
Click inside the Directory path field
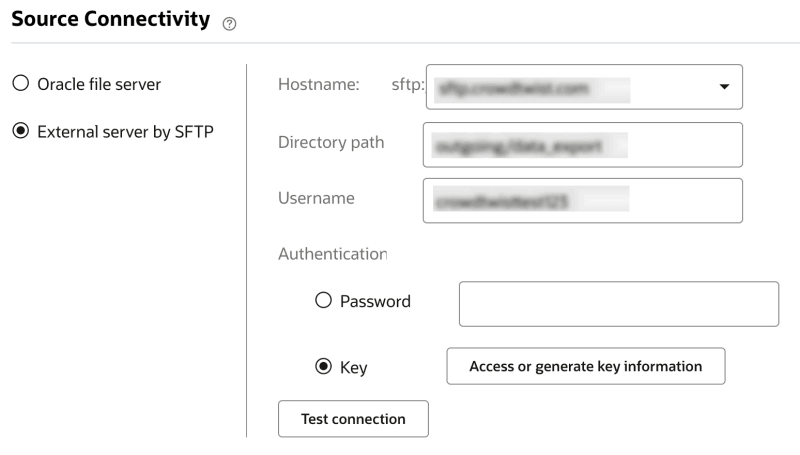[582, 145]
